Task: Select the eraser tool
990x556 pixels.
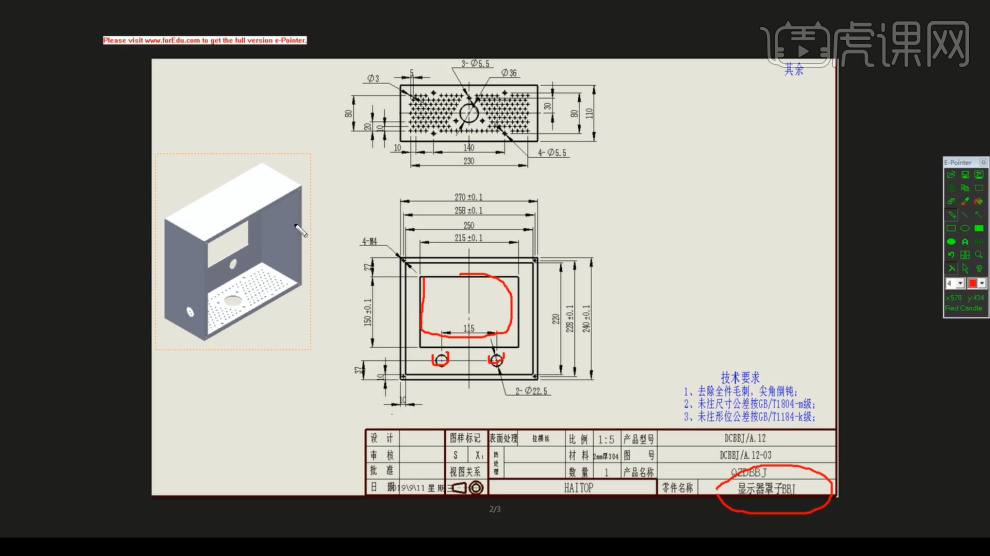Action: tap(951, 201)
